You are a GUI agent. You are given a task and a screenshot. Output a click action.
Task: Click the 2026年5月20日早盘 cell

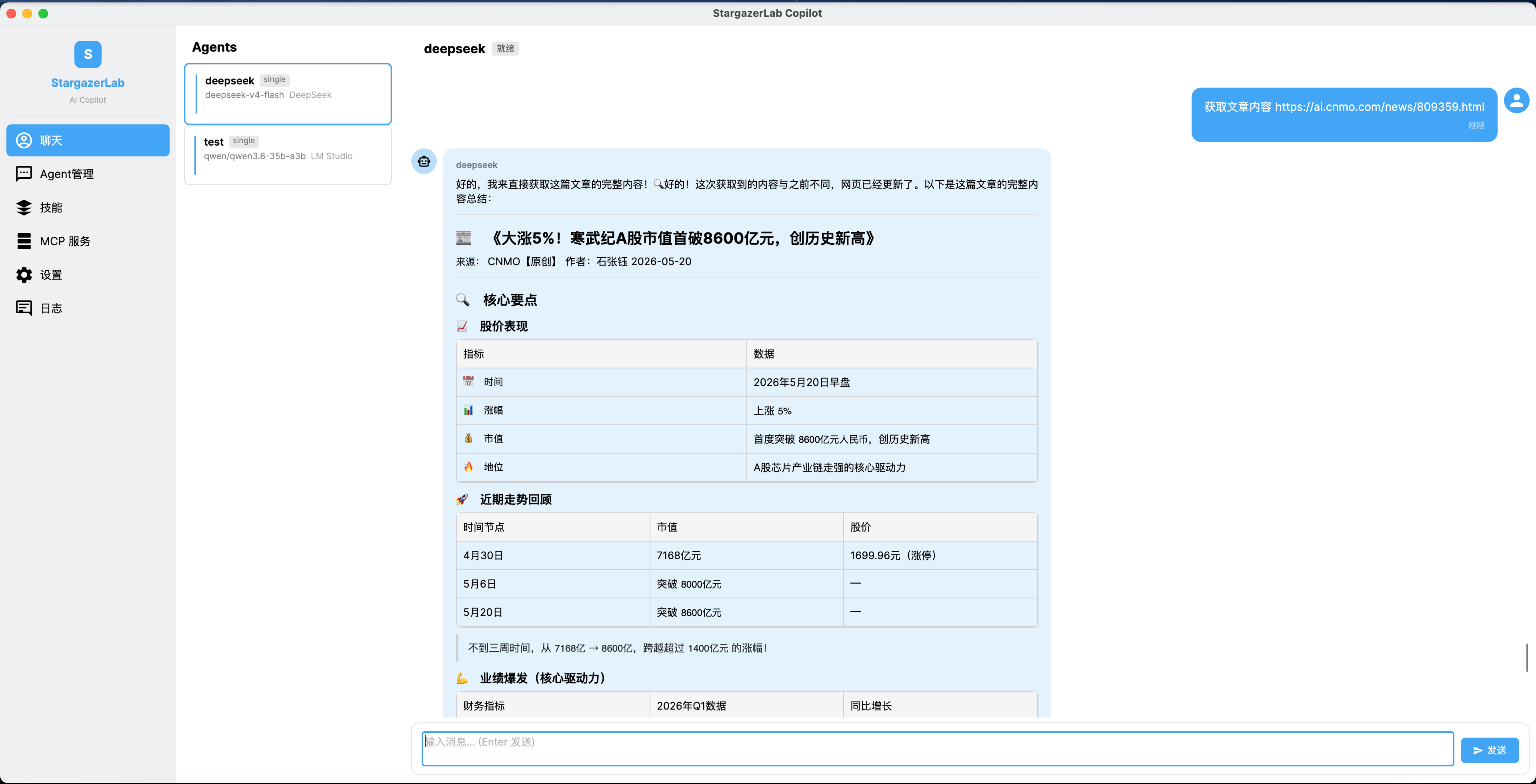[x=892, y=382]
